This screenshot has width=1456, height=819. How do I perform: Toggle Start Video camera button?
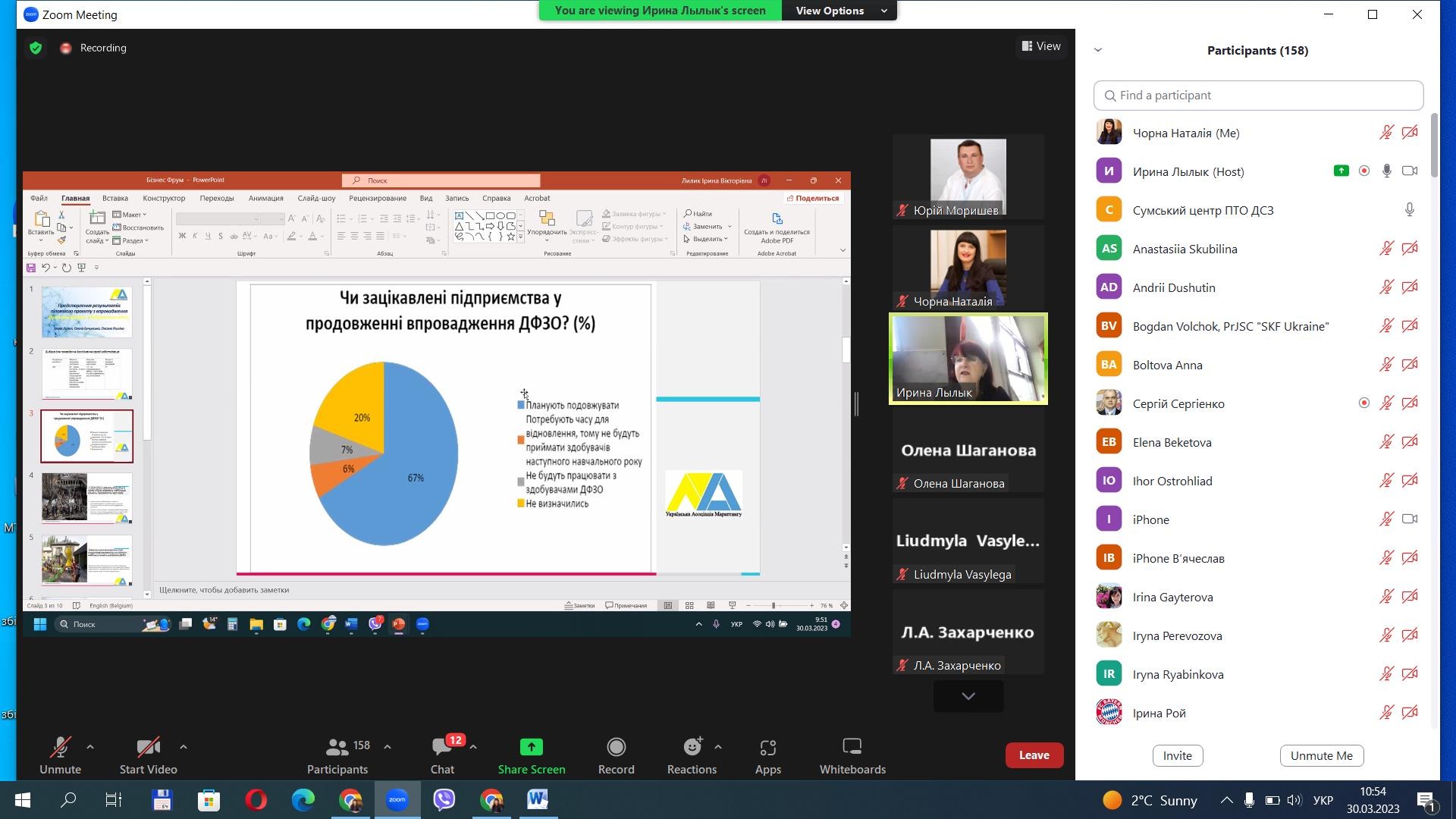(x=148, y=748)
